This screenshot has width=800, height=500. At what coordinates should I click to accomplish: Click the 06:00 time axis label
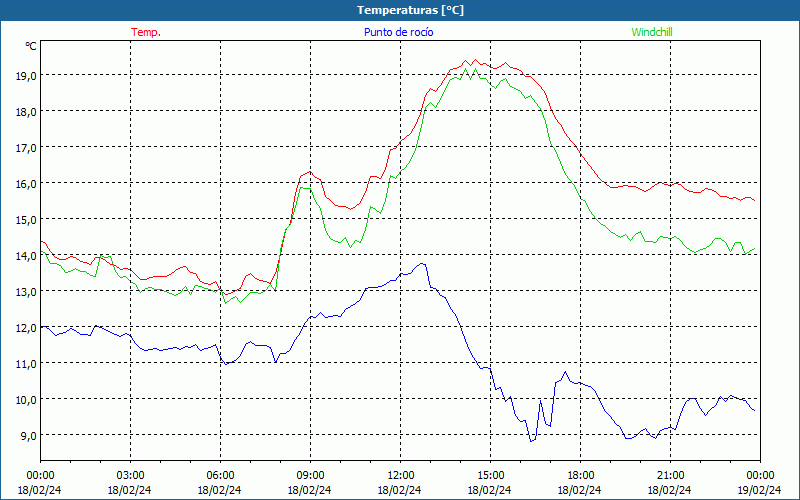(x=220, y=476)
